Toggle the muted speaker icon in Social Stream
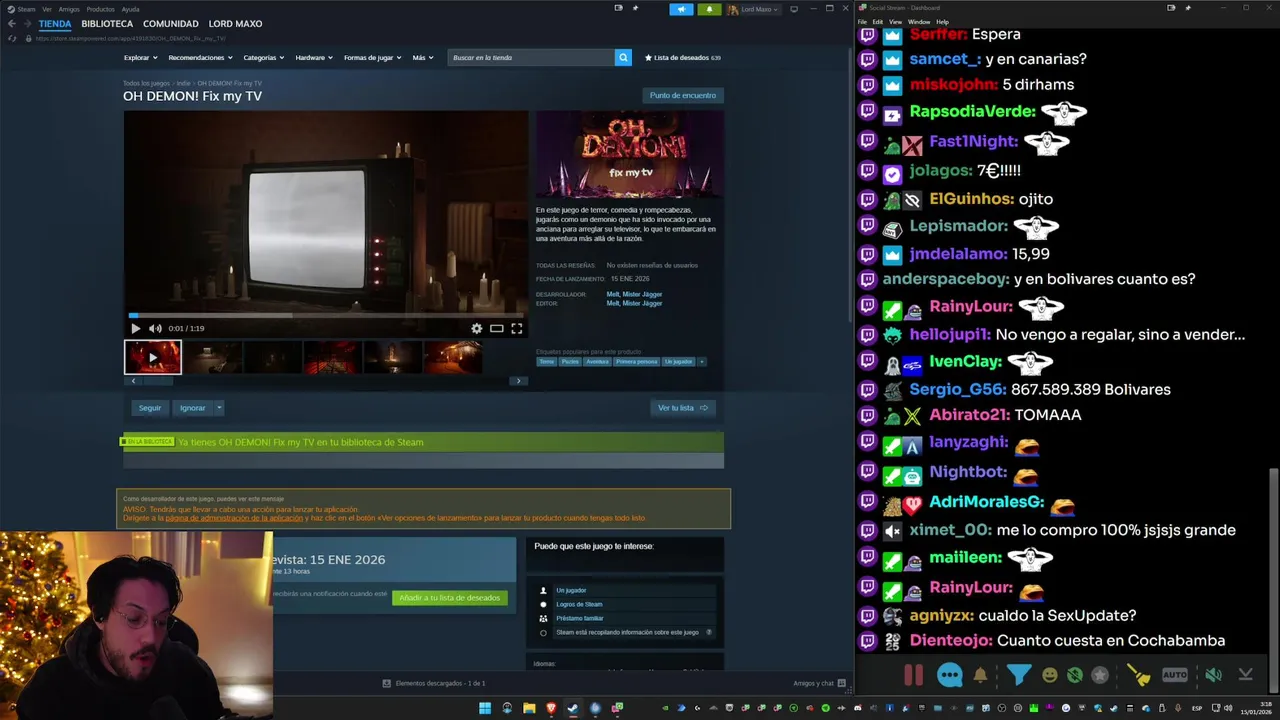Image resolution: width=1280 pixels, height=720 pixels. 1213,675
